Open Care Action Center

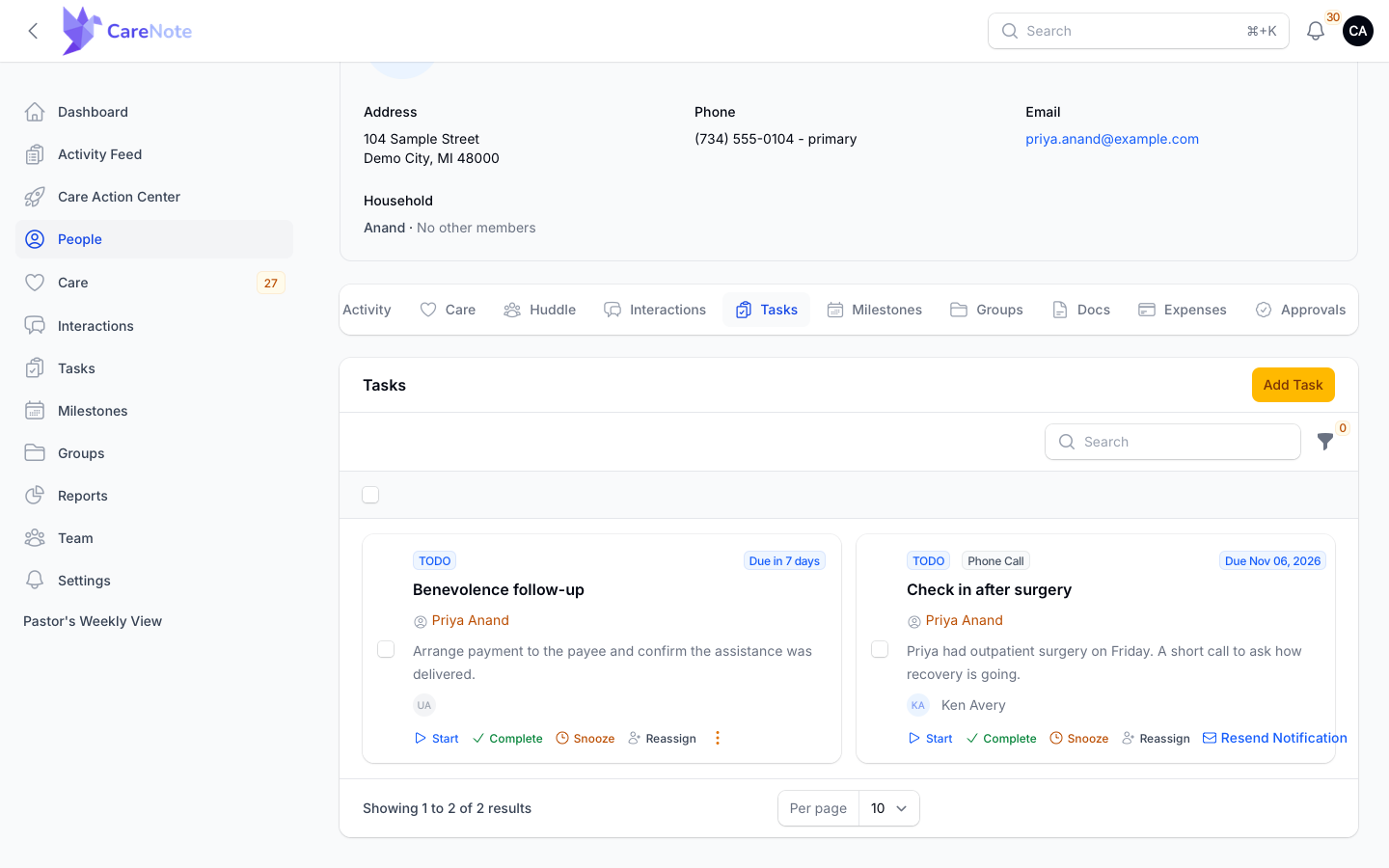[x=154, y=197]
